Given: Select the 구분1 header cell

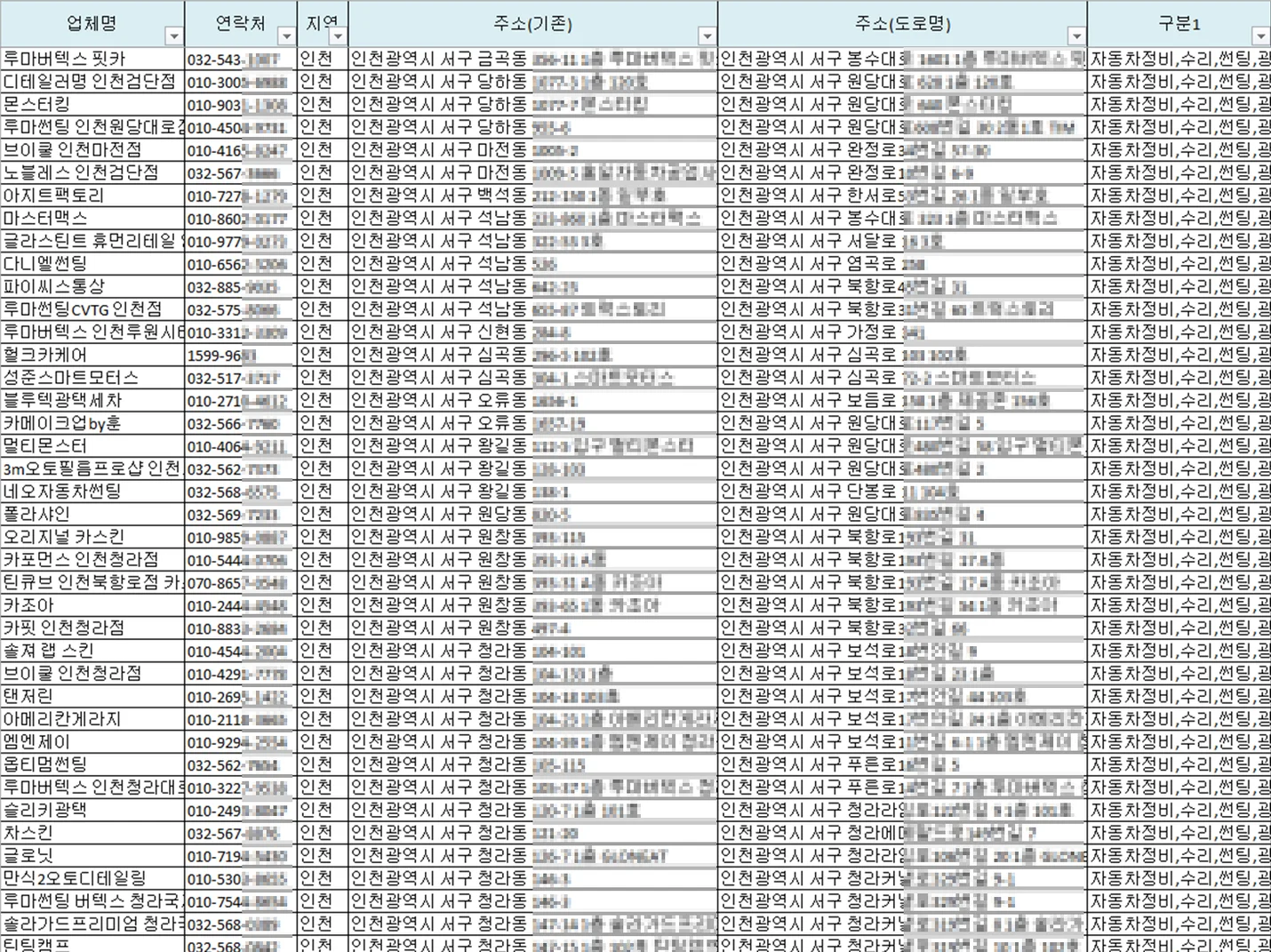Looking at the screenshot, I should [x=1179, y=24].
